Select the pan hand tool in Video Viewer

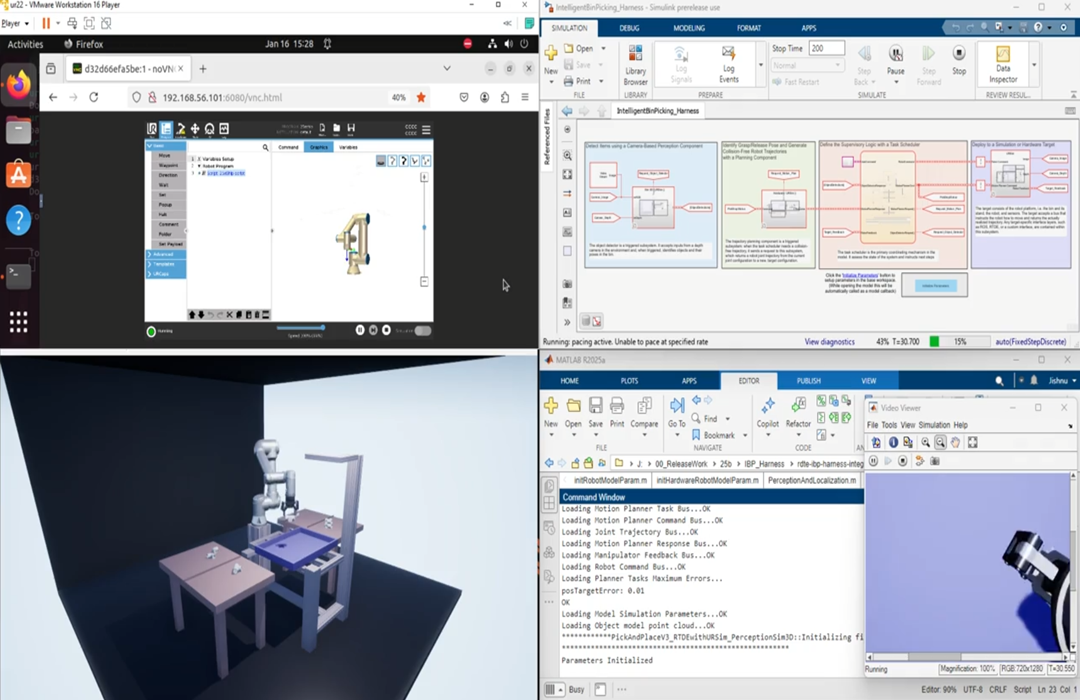pyautogui.click(x=956, y=442)
